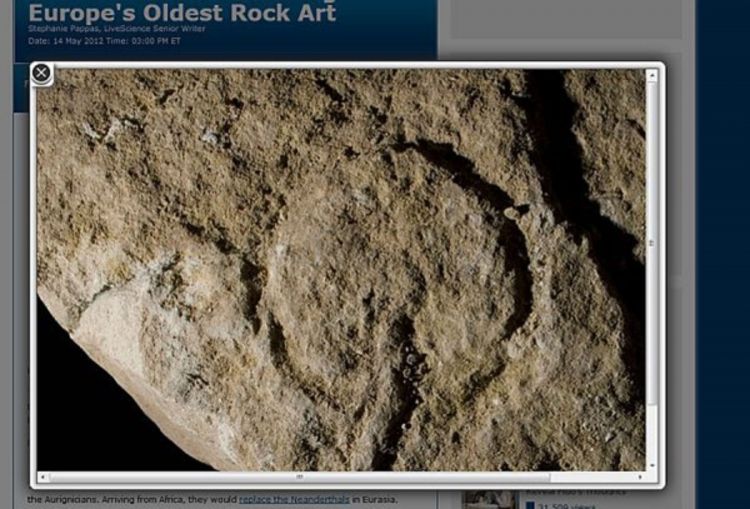The height and width of the screenshot is (509, 750).
Task: Click the rock engraving image
Action: point(341,270)
